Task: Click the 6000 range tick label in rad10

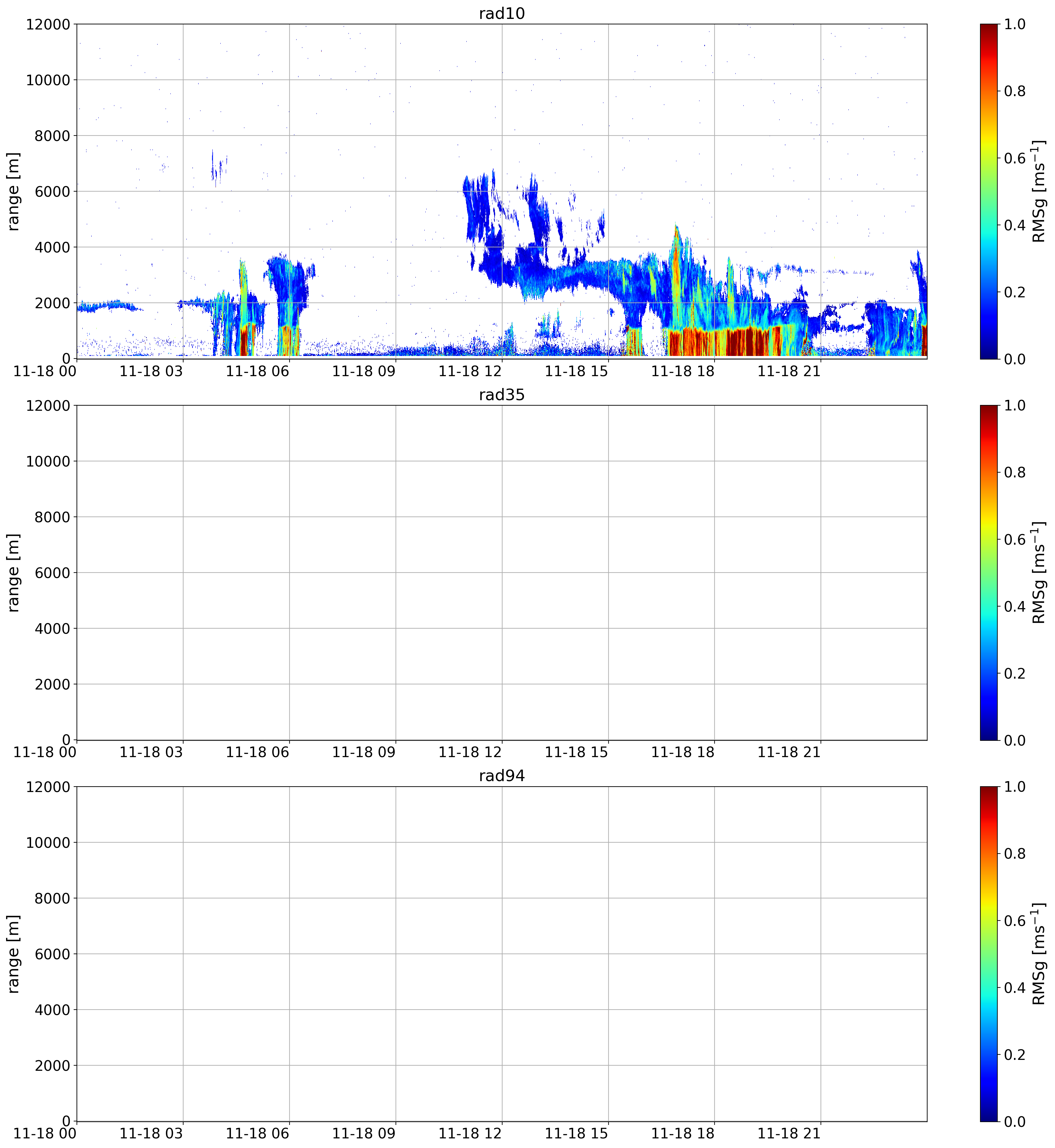Action: pos(53,191)
